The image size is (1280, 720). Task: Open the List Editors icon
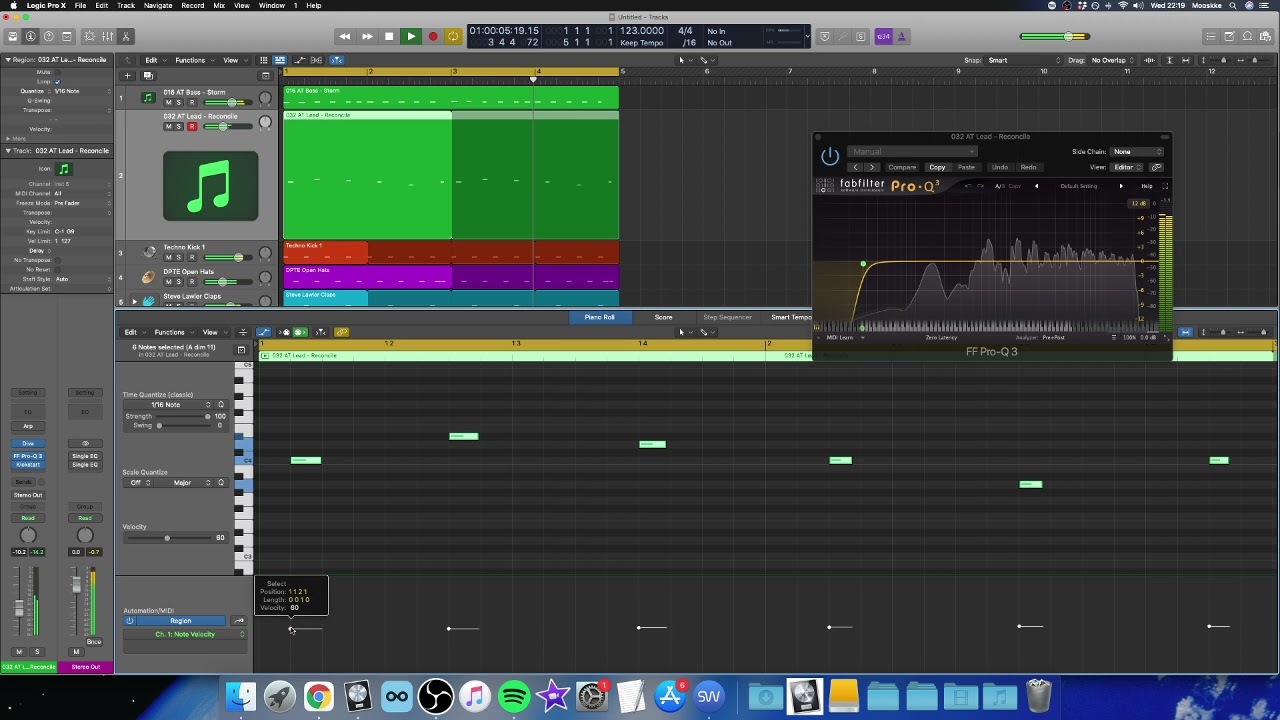click(x=1211, y=37)
